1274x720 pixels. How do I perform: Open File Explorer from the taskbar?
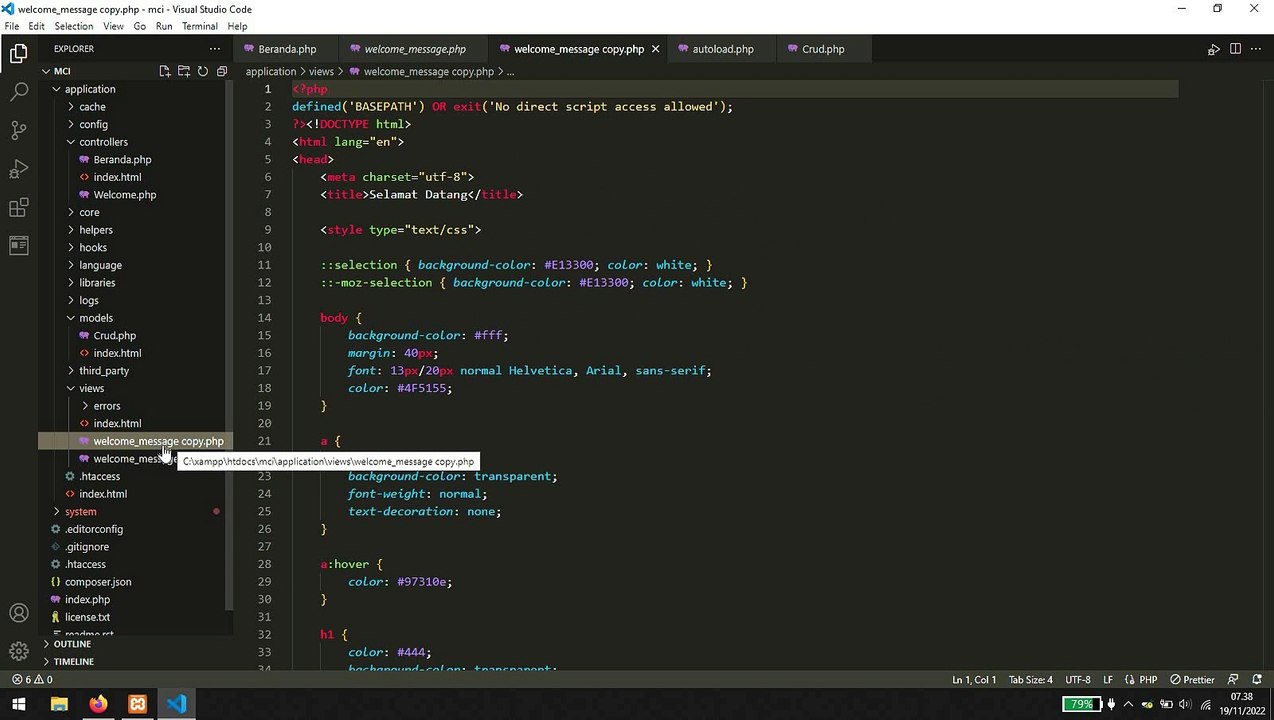(58, 704)
